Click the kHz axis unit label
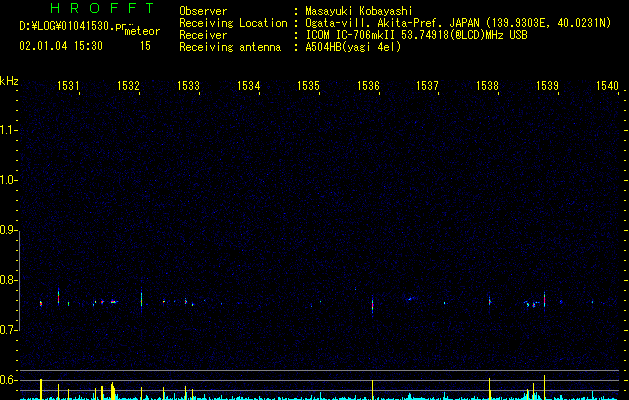The height and width of the screenshot is (400, 629). tap(9, 81)
